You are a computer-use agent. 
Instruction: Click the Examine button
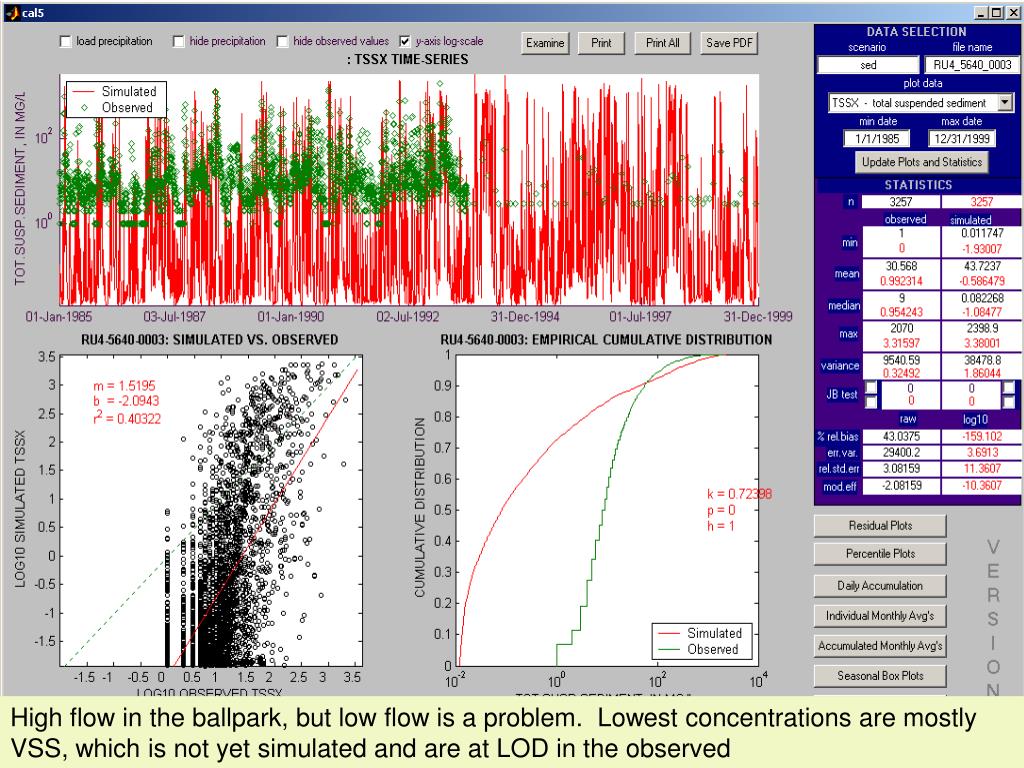coord(545,43)
